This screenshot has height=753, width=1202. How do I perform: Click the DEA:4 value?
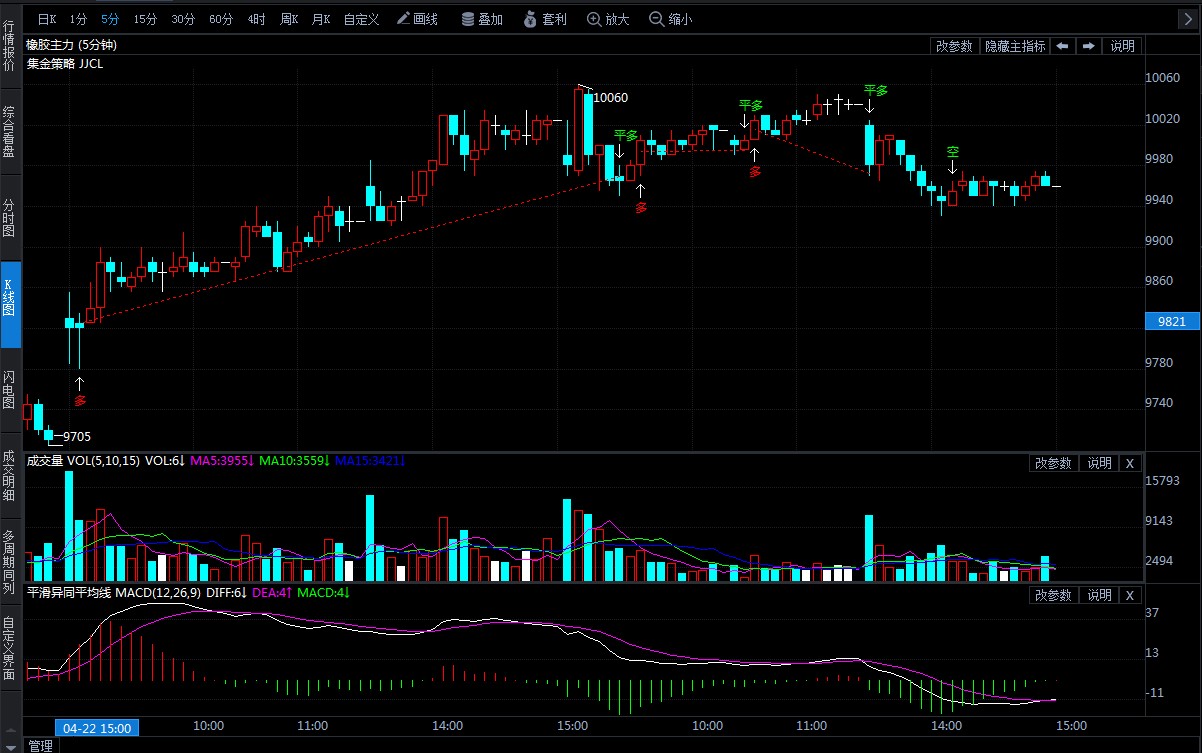[x=271, y=593]
